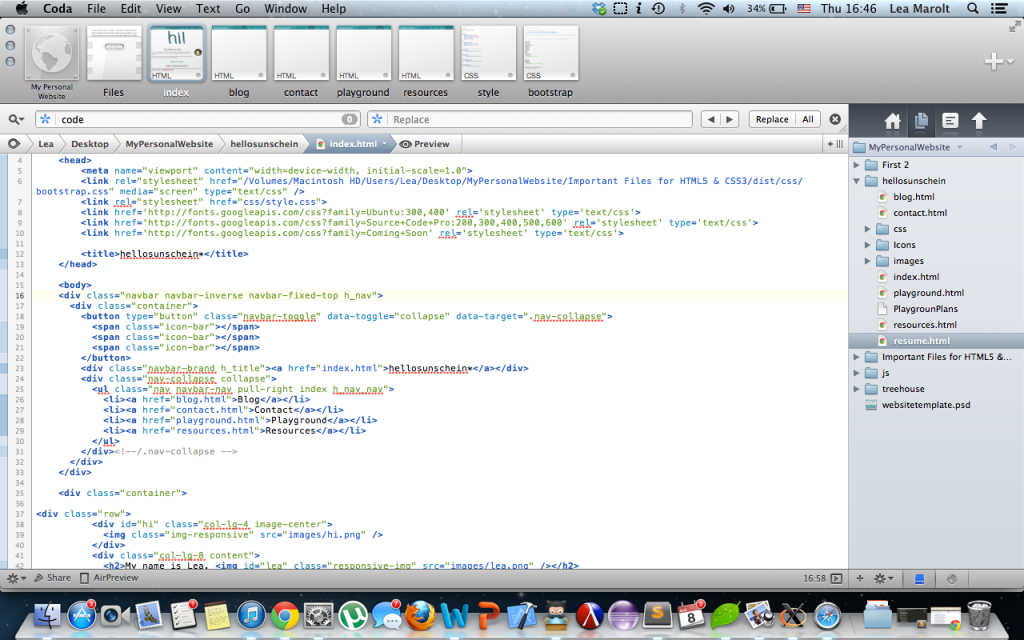
Task: Toggle Preview mode in path bar
Action: click(425, 144)
